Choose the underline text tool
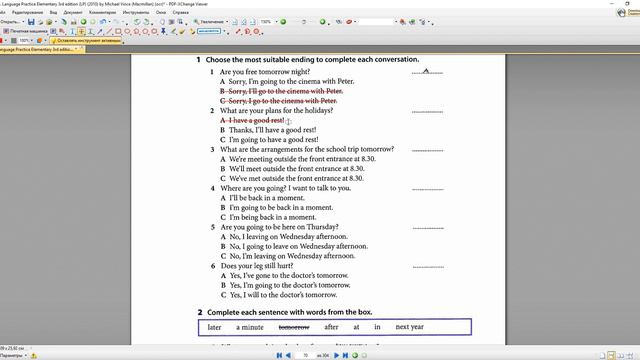 [90, 31]
